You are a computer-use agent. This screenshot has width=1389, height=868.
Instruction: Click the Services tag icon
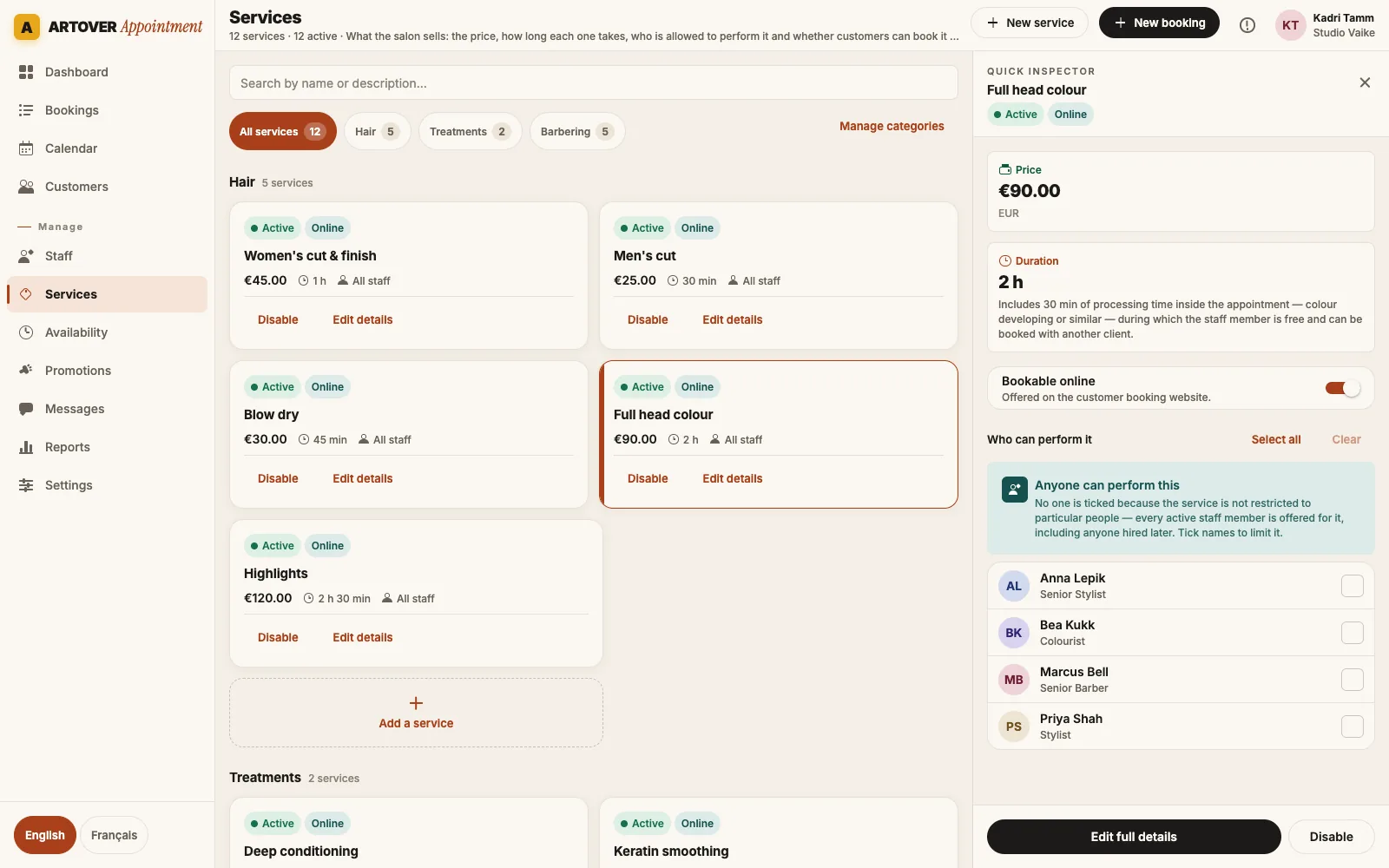pyautogui.click(x=26, y=294)
